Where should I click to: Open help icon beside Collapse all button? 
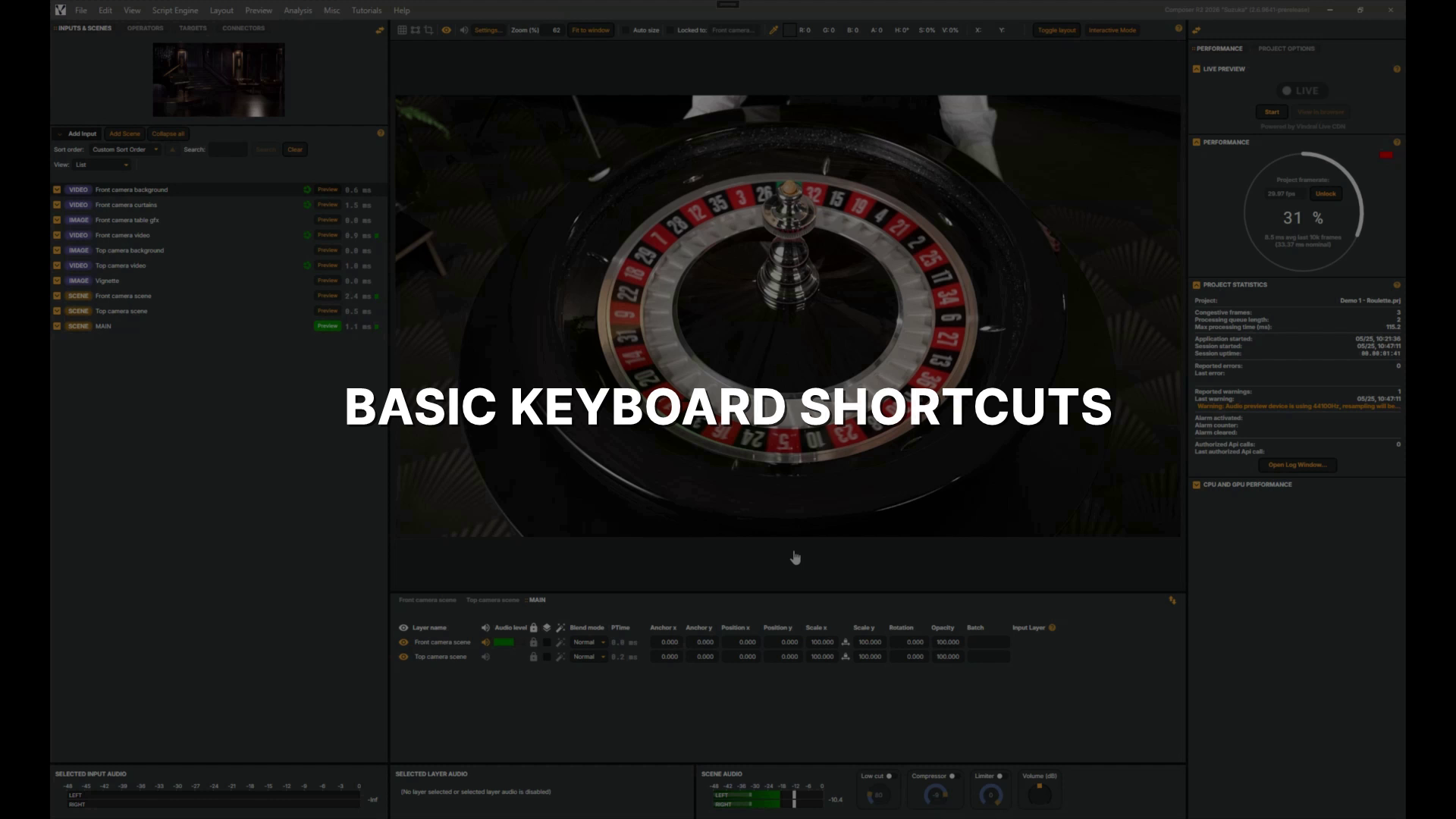point(381,133)
